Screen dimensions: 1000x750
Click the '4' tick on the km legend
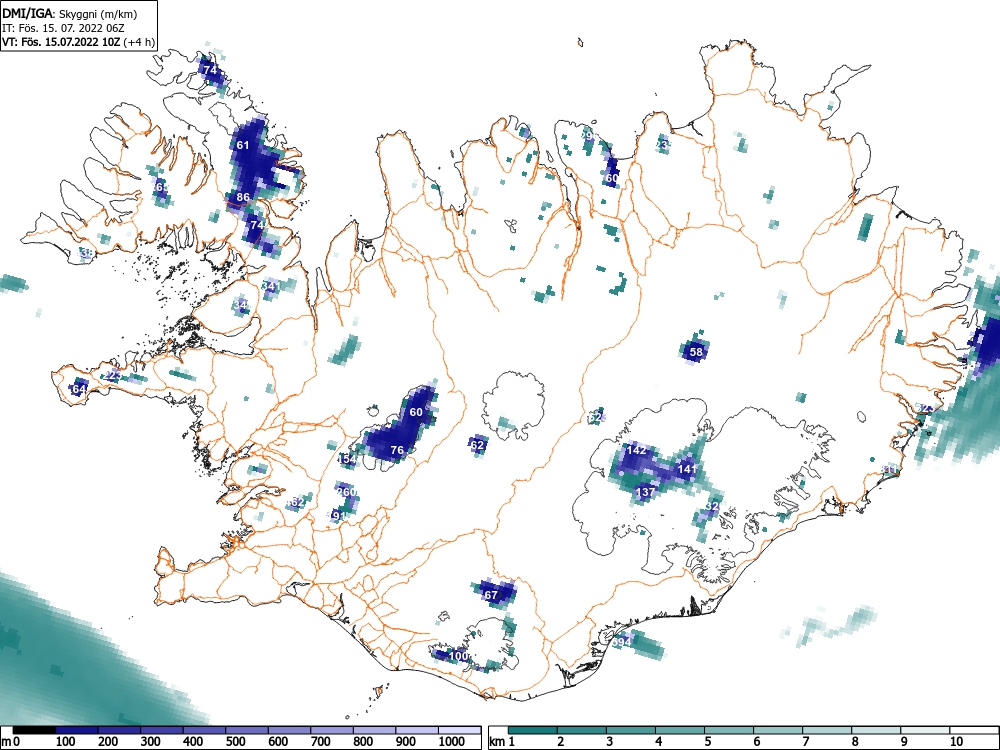click(x=659, y=742)
